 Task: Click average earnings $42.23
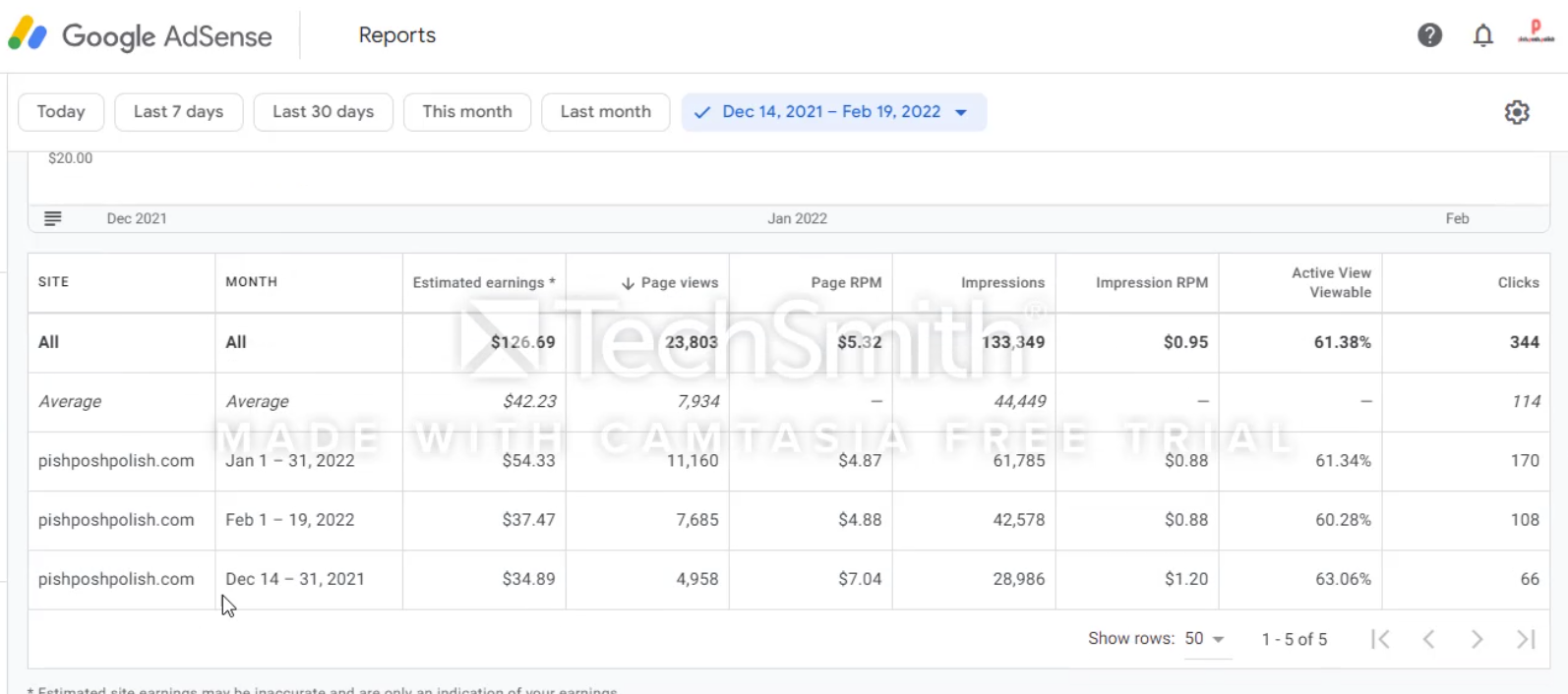(530, 402)
